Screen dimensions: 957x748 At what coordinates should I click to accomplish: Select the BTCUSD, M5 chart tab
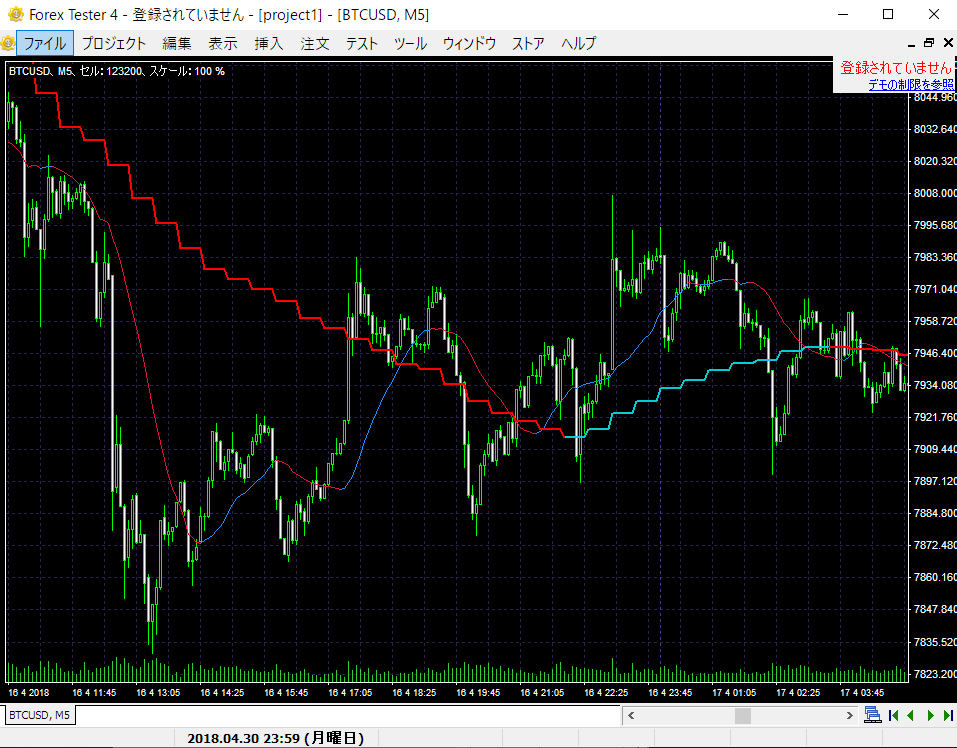pyautogui.click(x=40, y=715)
